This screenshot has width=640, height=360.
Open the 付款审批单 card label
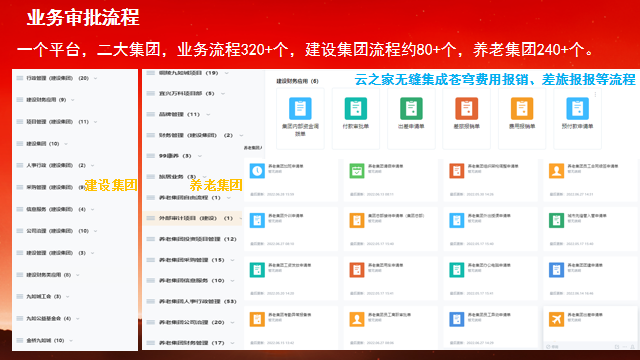tap(356, 127)
